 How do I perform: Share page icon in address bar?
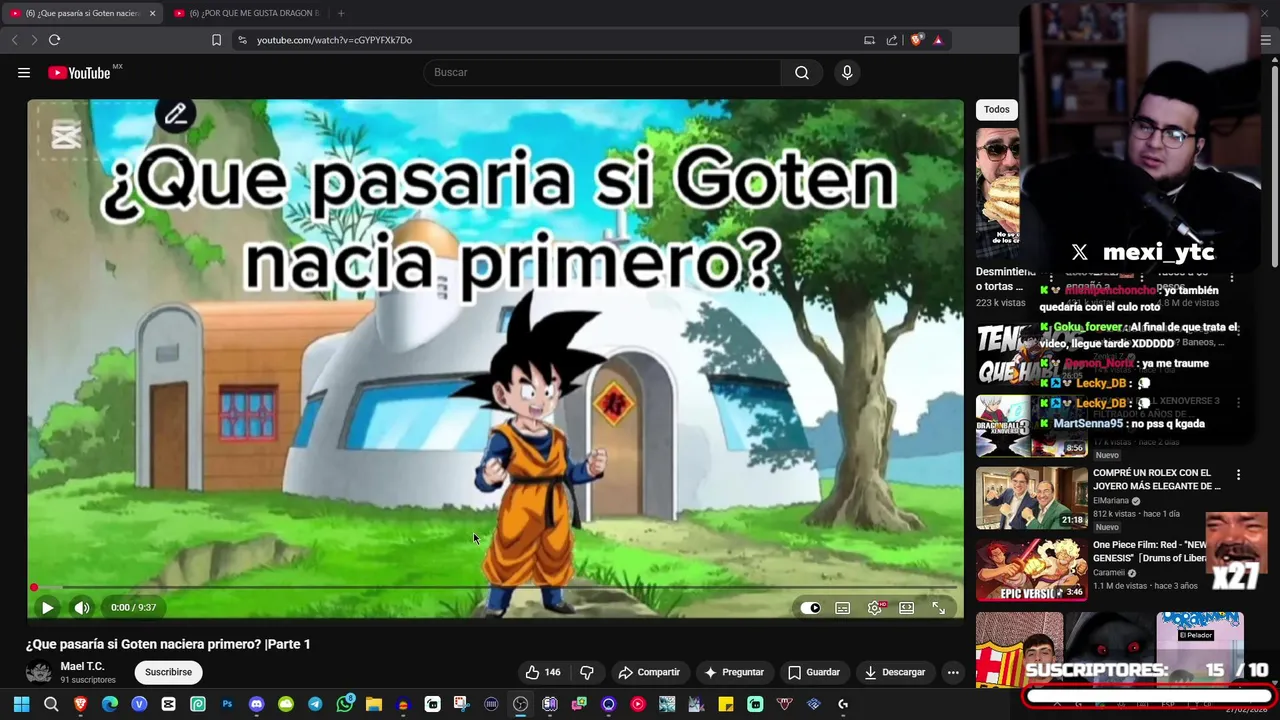[x=892, y=40]
